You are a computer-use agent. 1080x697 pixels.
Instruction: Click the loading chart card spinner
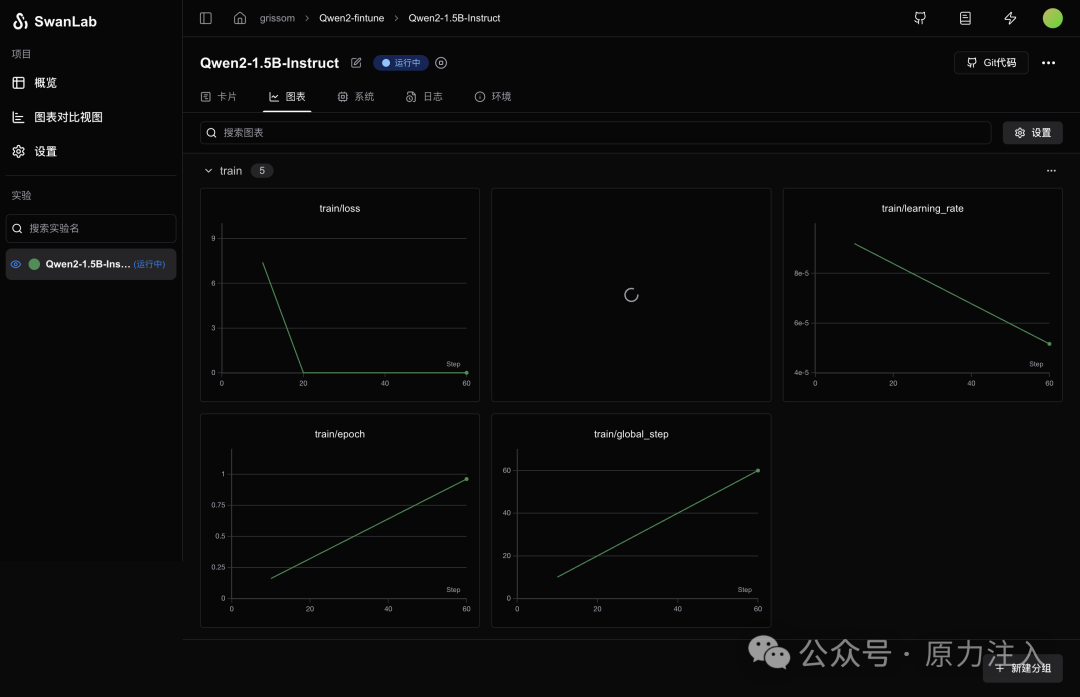pyautogui.click(x=631, y=295)
